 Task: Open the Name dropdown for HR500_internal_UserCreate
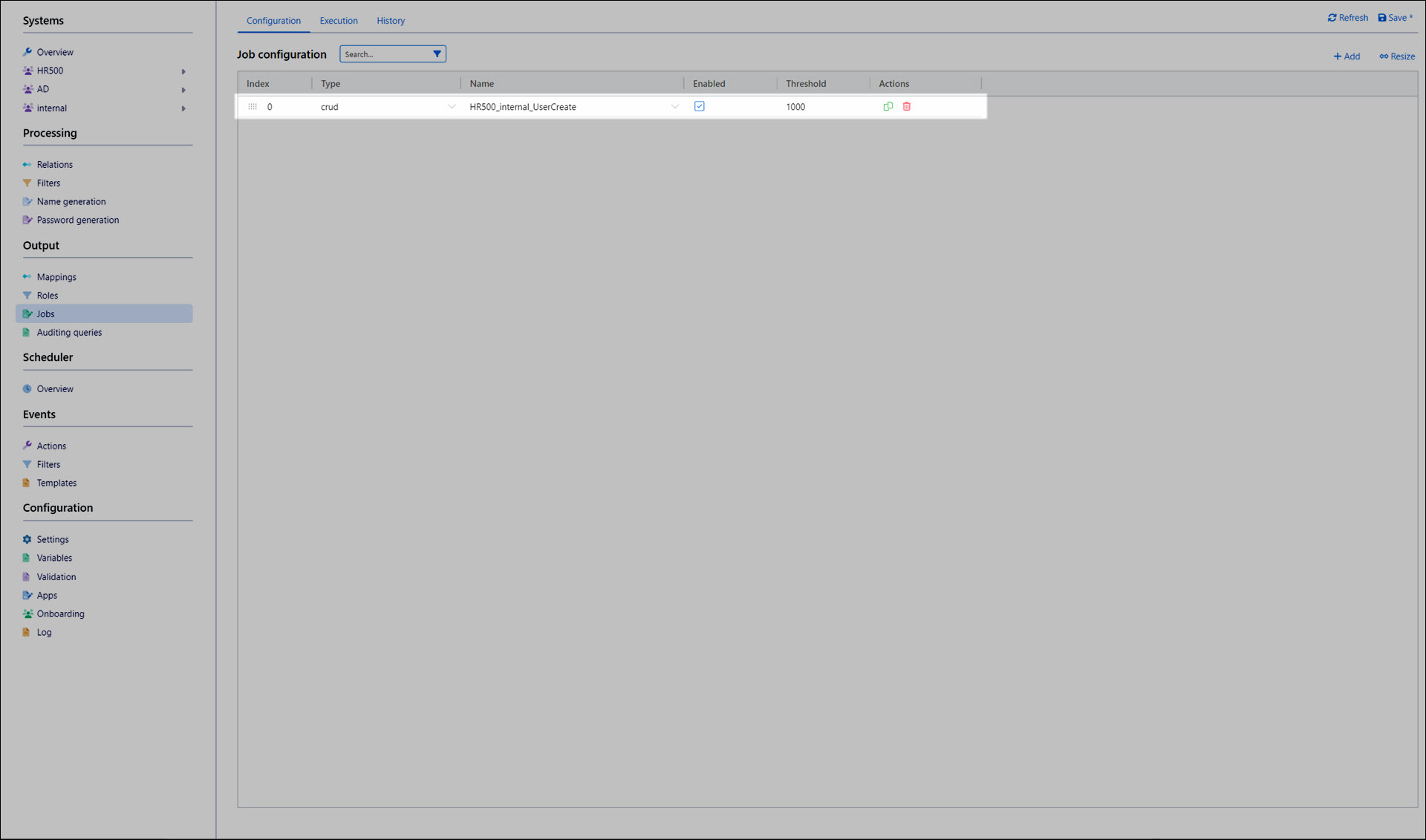(x=674, y=106)
